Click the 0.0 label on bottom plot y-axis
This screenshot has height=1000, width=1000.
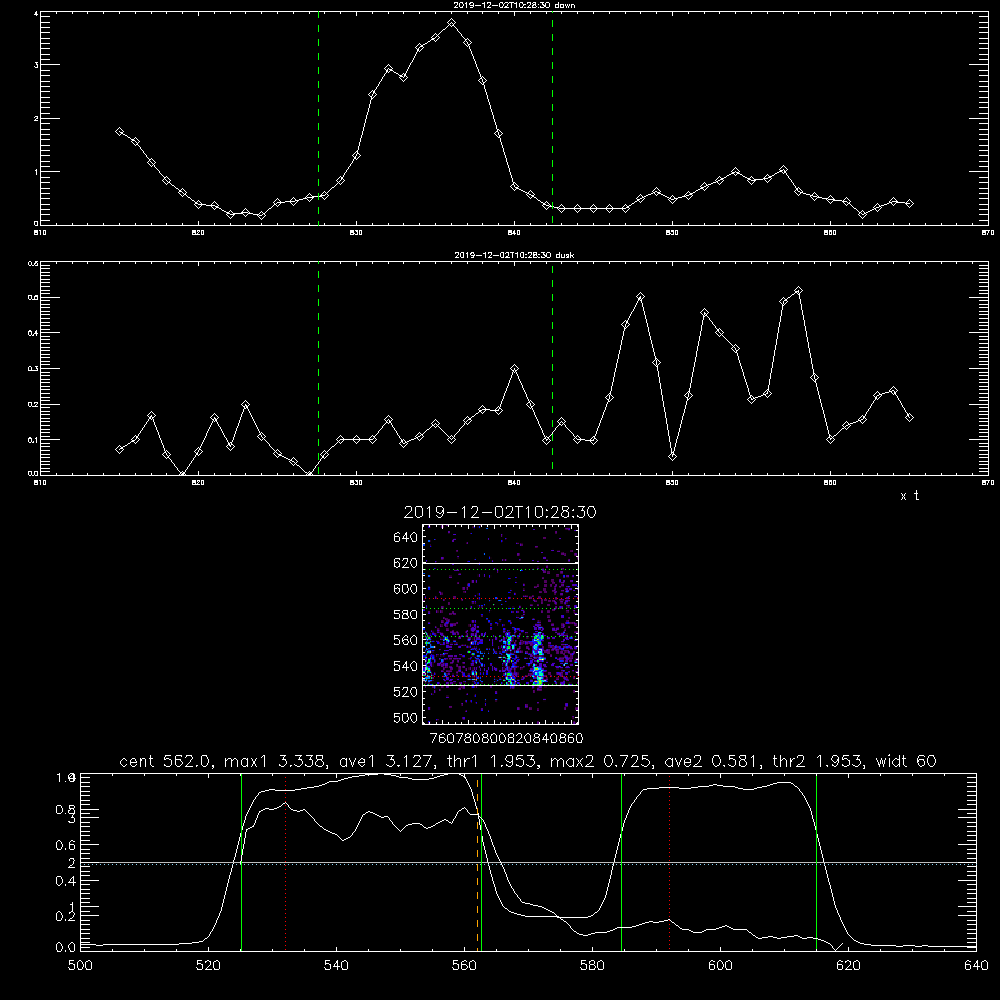[x=65, y=947]
